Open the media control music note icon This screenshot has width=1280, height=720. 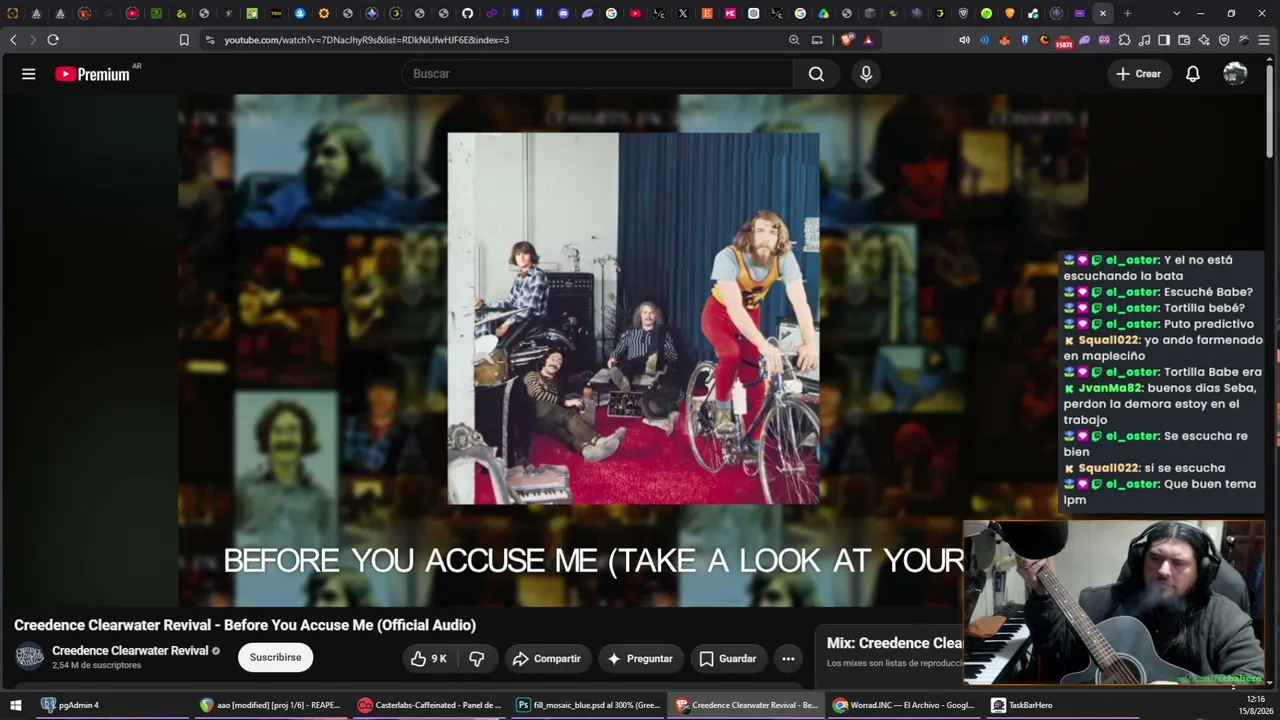pos(1144,40)
